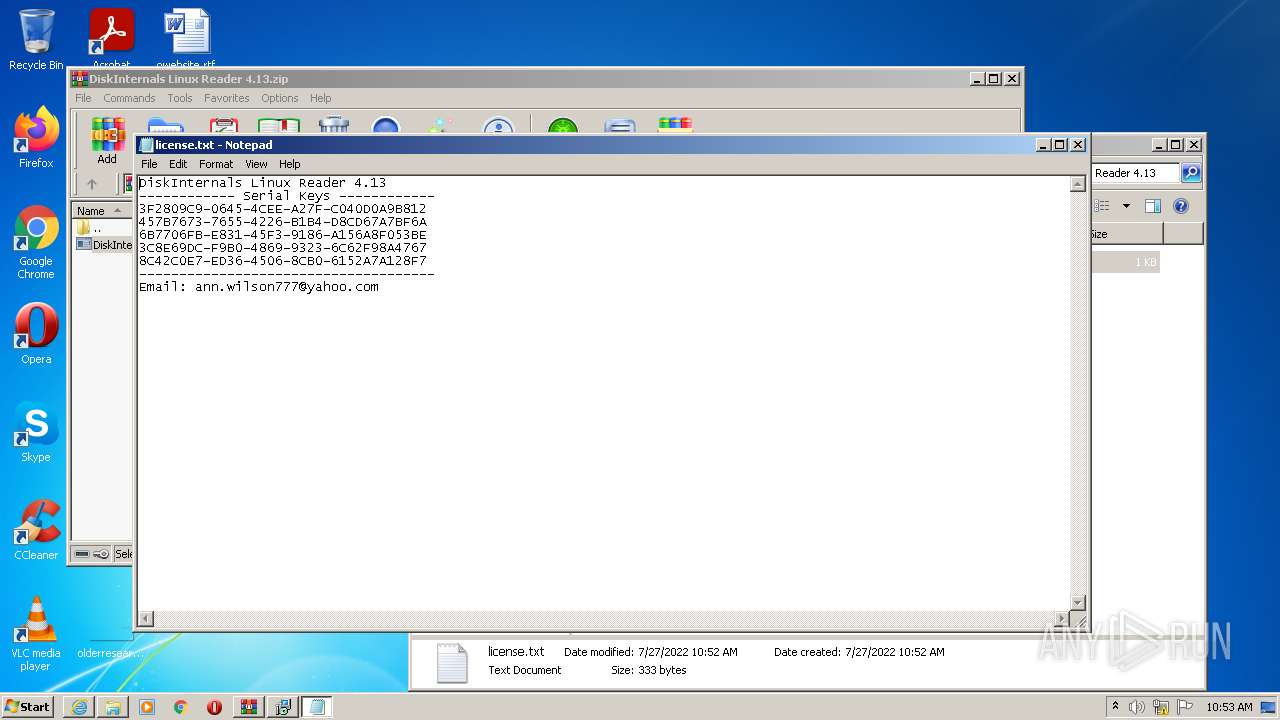The width and height of the screenshot is (1280, 720).
Task: Launch VLC media player from the desktop
Action: point(36,634)
